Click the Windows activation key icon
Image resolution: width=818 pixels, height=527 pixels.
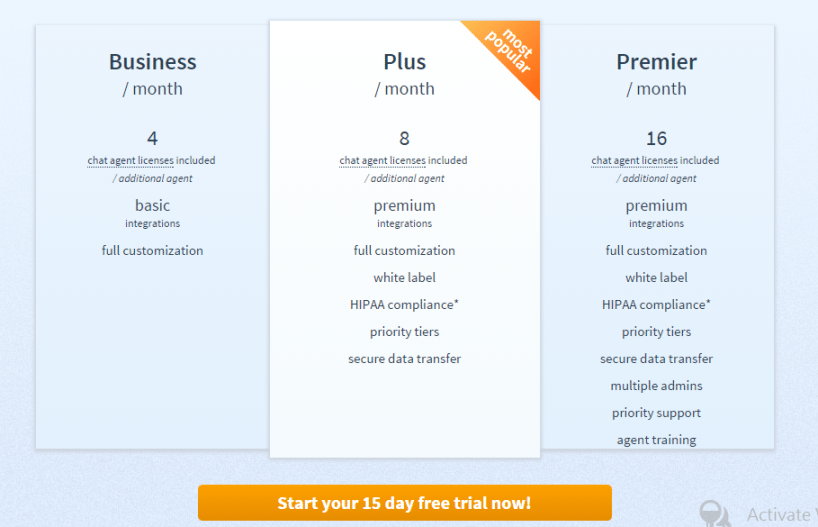point(714,514)
